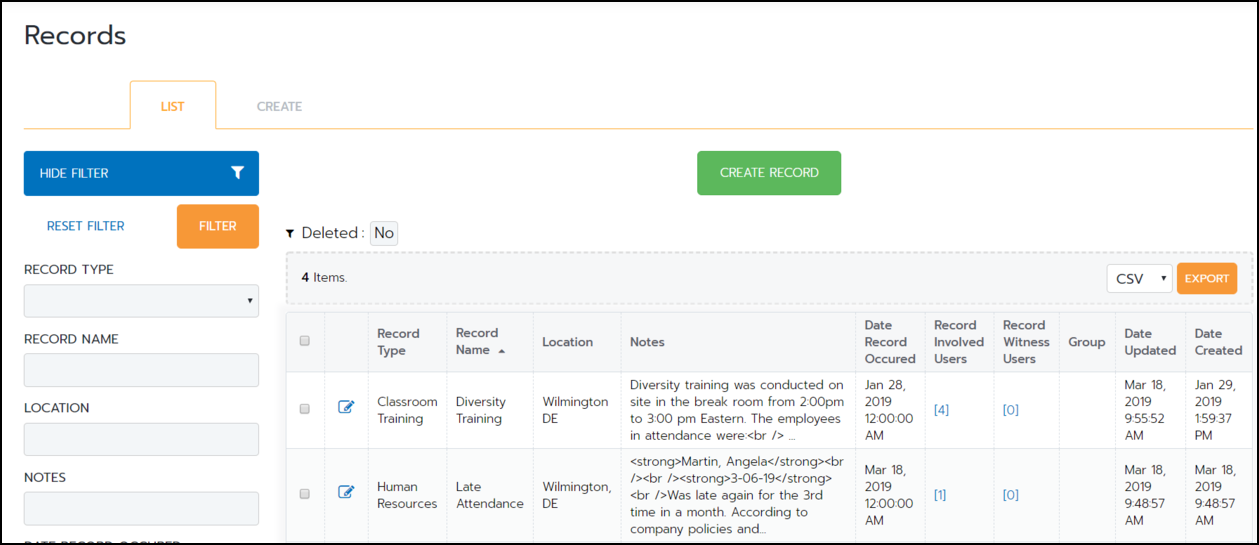Image resolution: width=1259 pixels, height=545 pixels.
Task: Click the Diversity training notes text
Action: point(737,410)
